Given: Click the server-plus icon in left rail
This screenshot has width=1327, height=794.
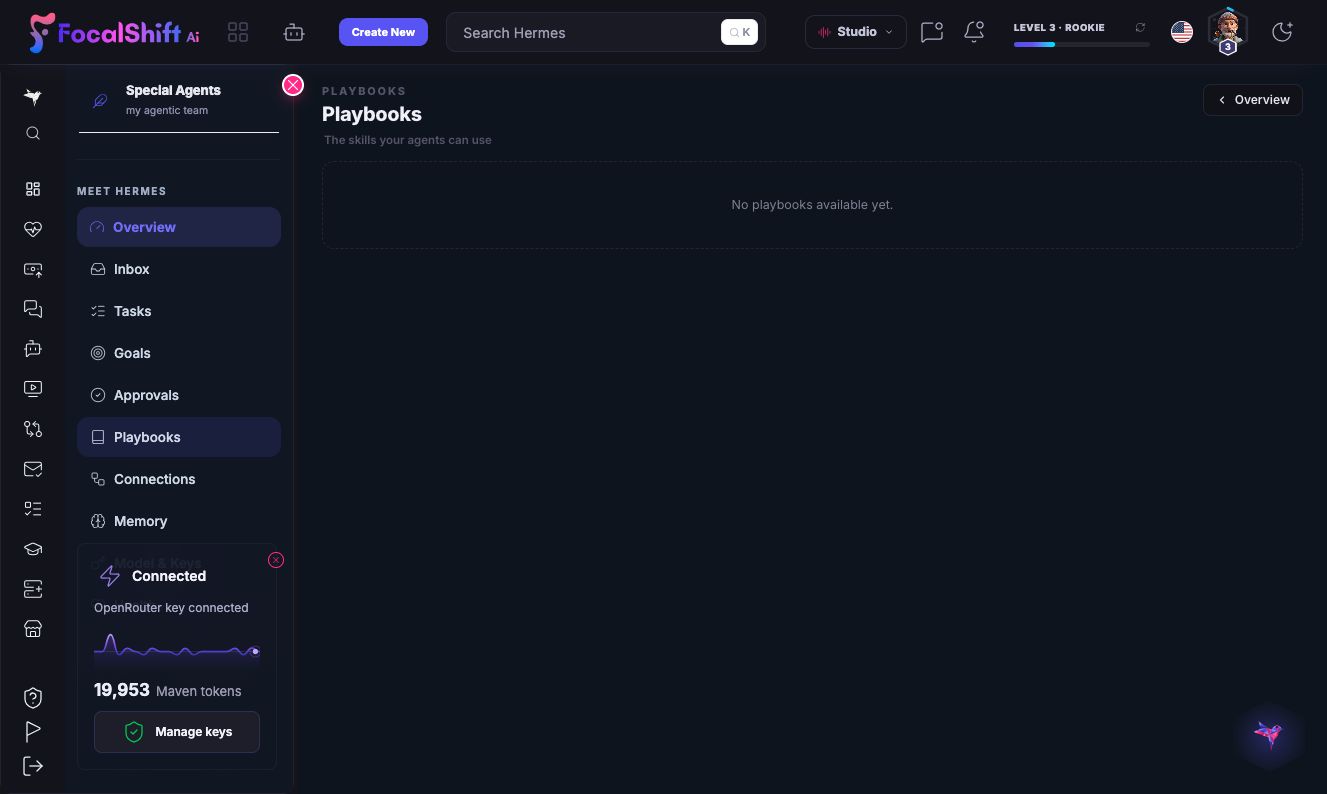Looking at the screenshot, I should point(33,589).
